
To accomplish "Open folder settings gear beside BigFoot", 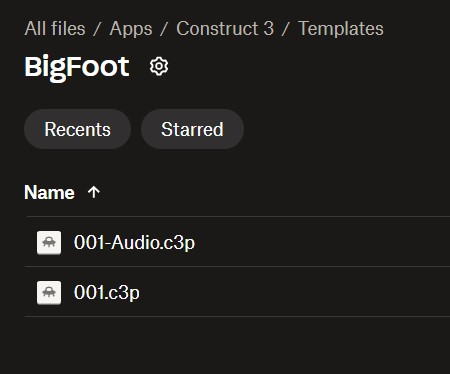I will (159, 66).
